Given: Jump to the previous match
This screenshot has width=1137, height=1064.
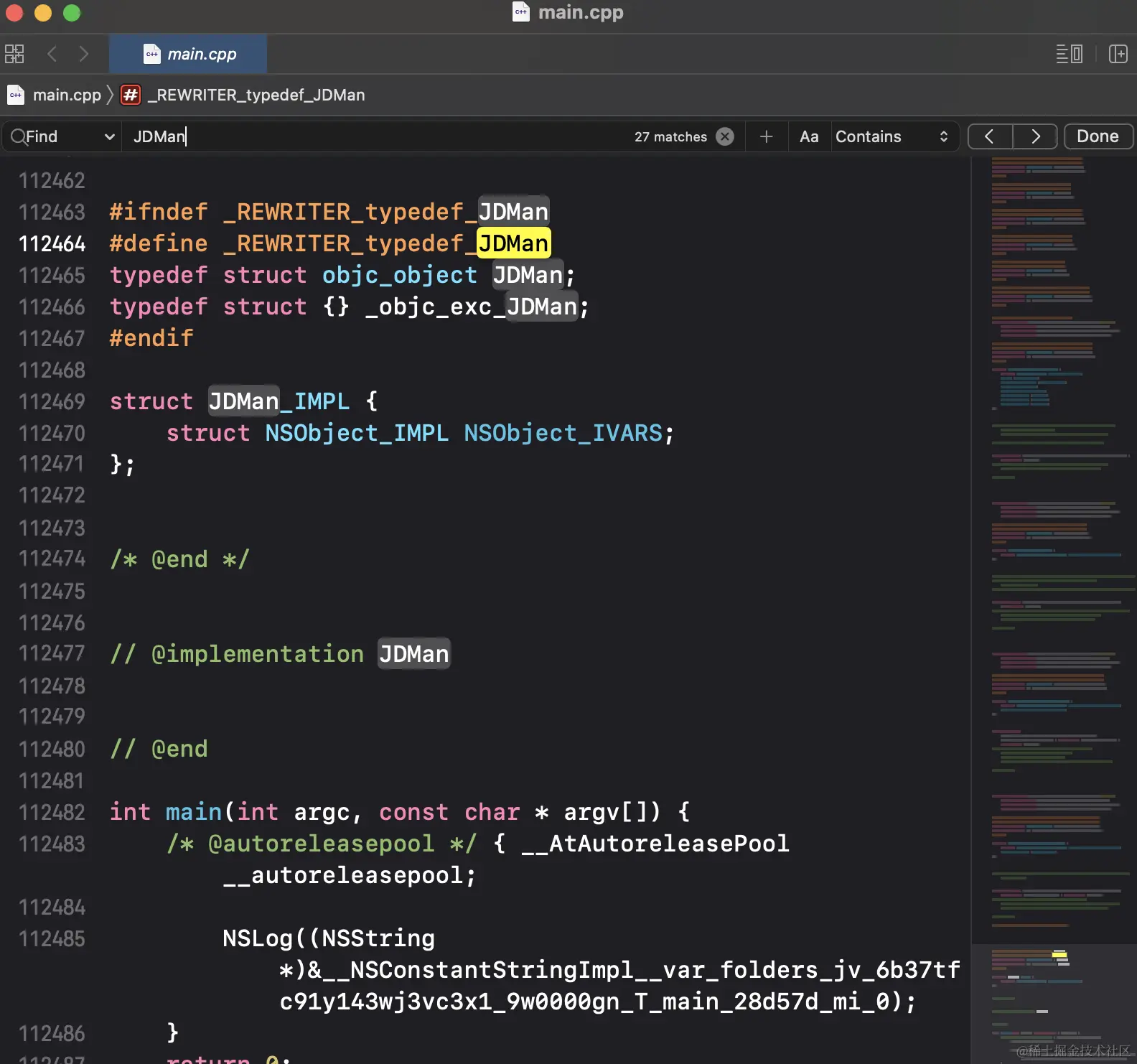Looking at the screenshot, I should (990, 136).
